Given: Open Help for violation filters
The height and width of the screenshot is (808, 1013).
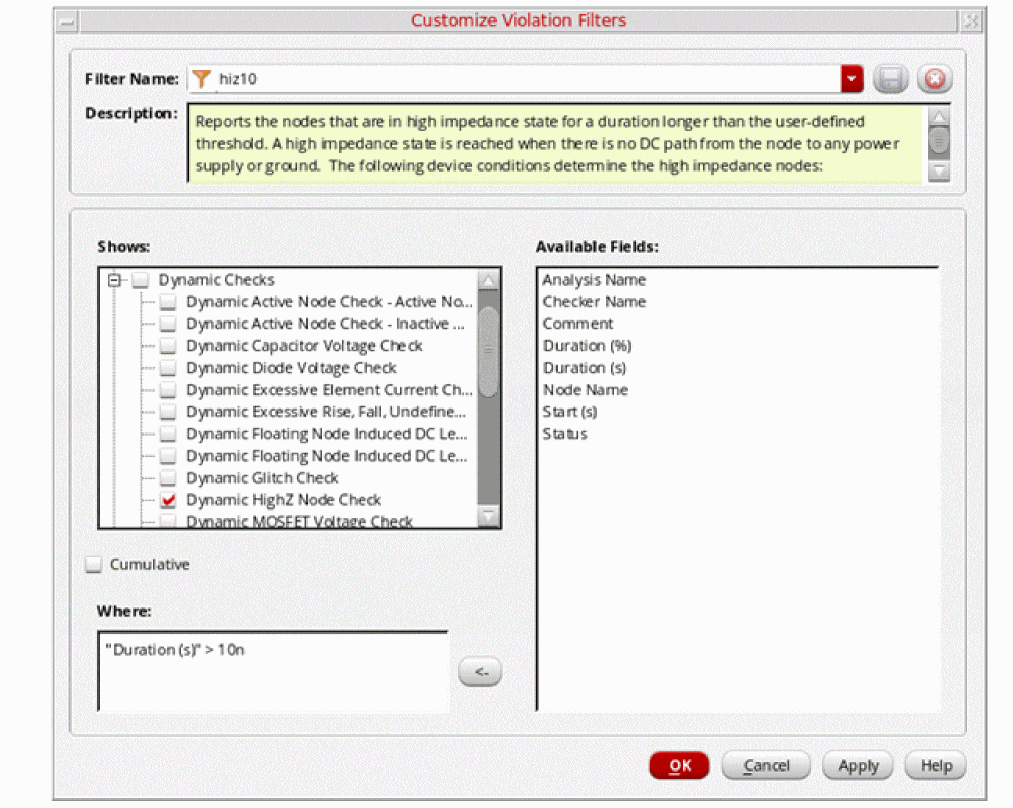Looking at the screenshot, I should [x=935, y=766].
